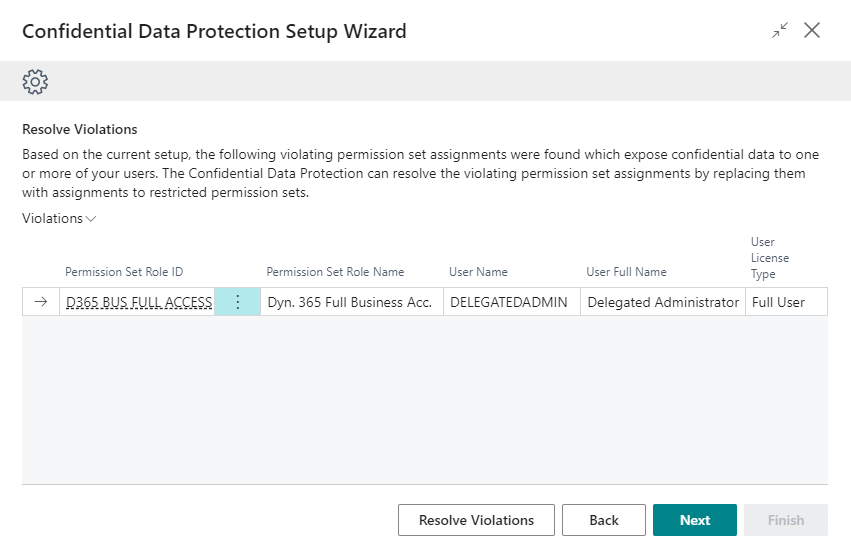Open the three-dot row options menu

click(237, 302)
